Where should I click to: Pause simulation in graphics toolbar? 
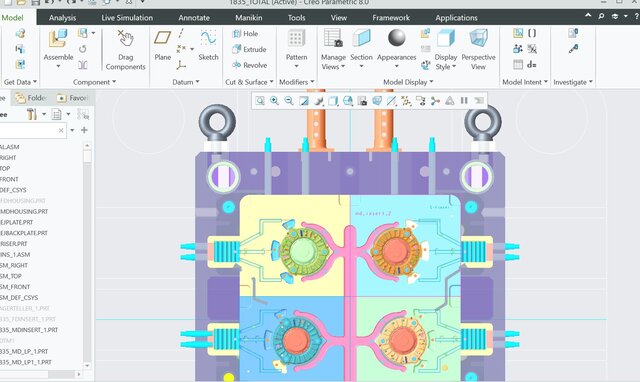(464, 100)
